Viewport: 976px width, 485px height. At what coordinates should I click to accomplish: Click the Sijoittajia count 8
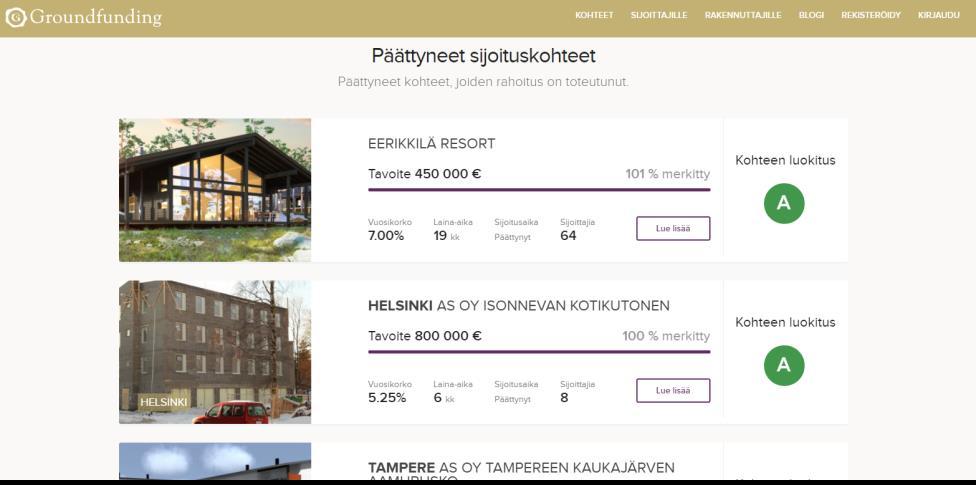[x=564, y=397]
